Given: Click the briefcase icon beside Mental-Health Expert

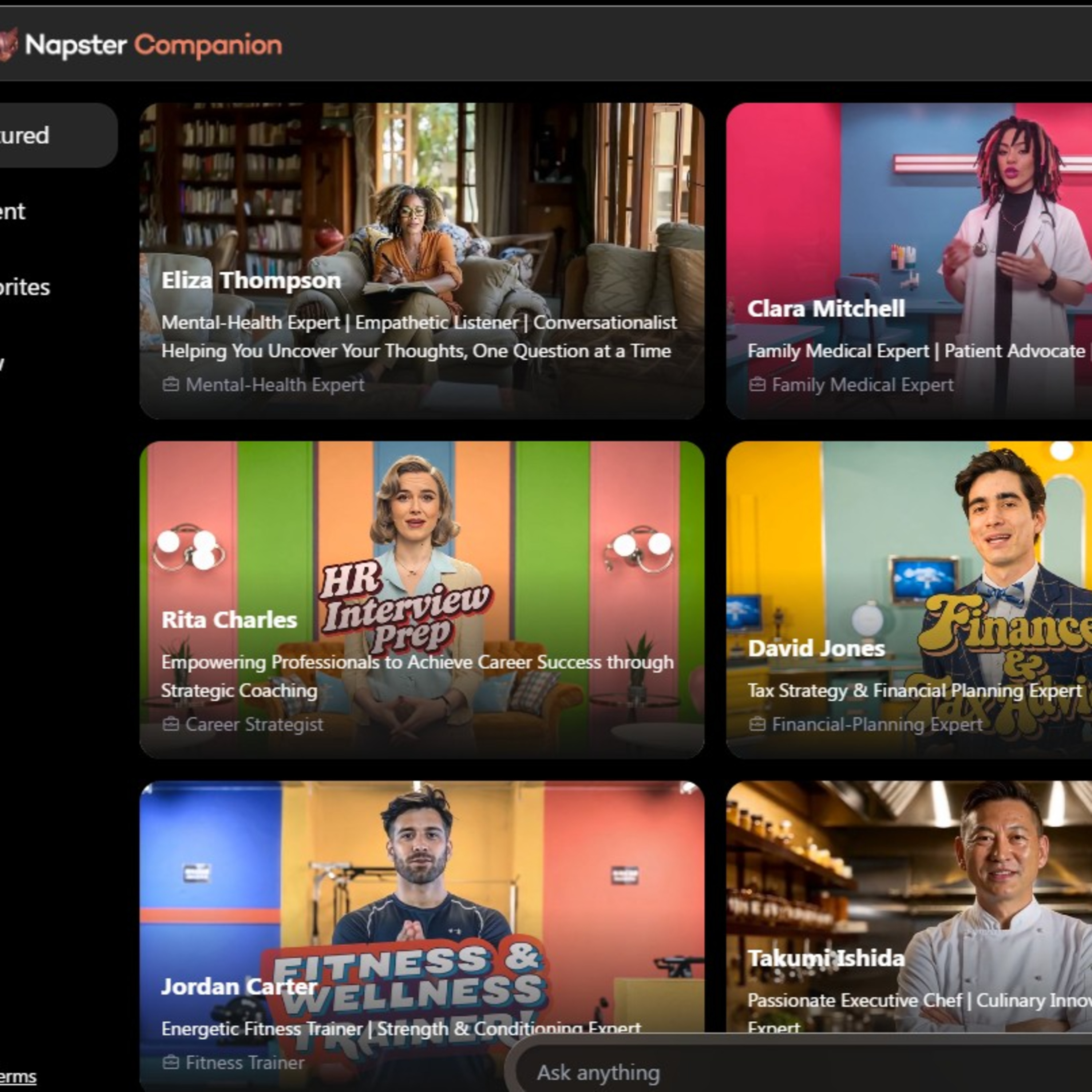Looking at the screenshot, I should (171, 385).
